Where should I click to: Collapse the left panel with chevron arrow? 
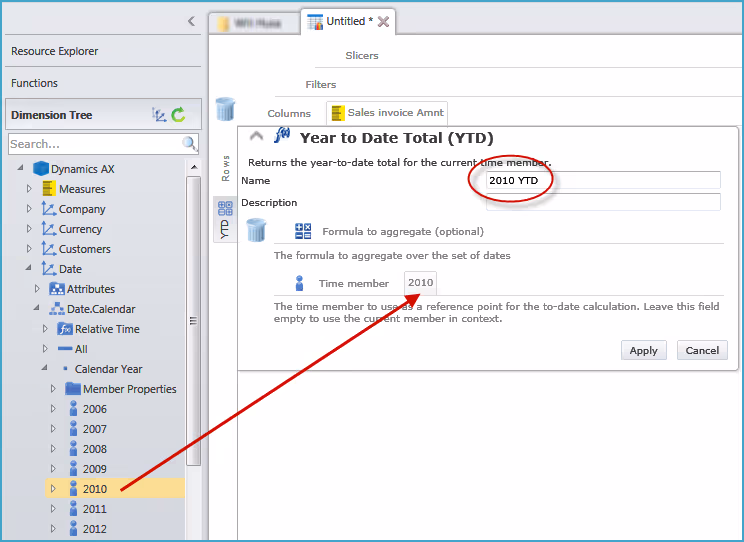tap(191, 21)
